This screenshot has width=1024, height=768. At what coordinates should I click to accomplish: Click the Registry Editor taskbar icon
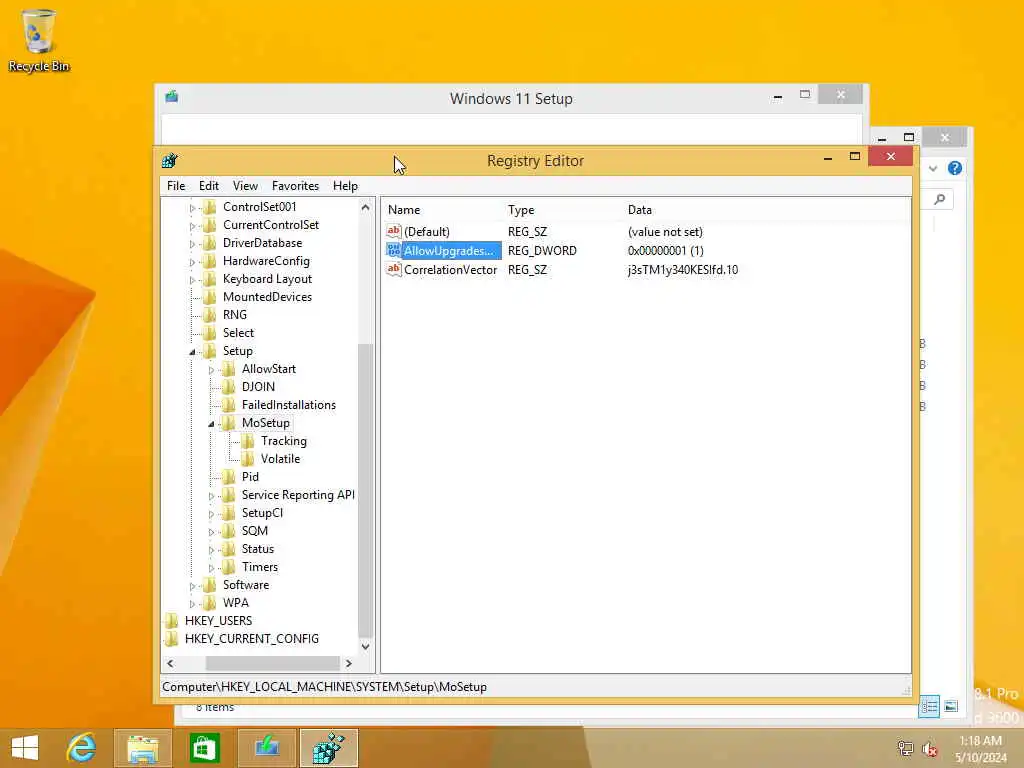coord(328,748)
